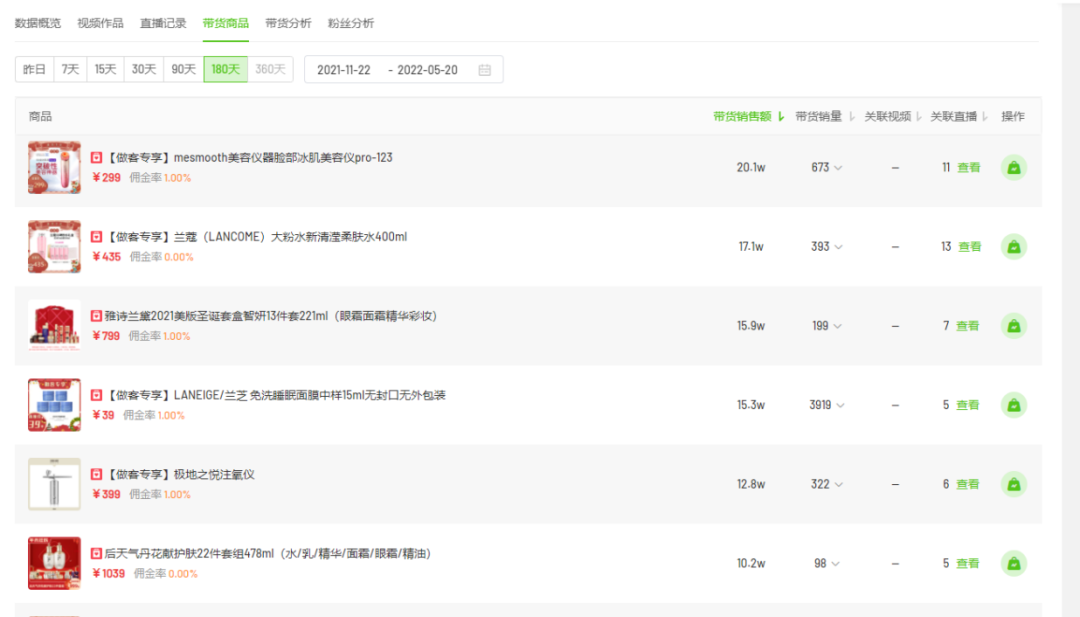
Task: Open the mesmooth美容仪 product thumbnail
Action: (x=54, y=167)
